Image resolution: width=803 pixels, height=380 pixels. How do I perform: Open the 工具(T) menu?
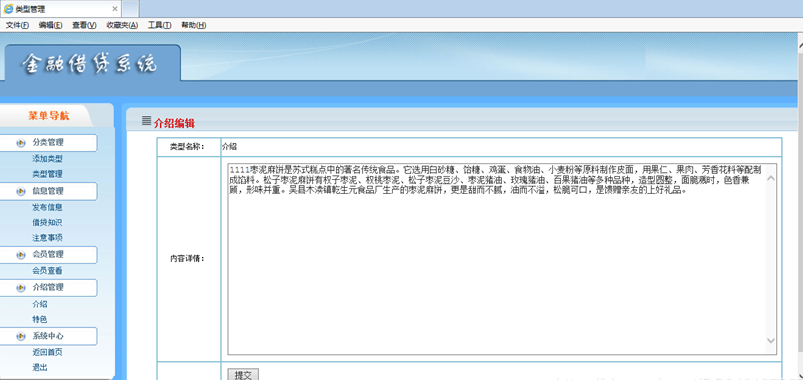tap(159, 25)
